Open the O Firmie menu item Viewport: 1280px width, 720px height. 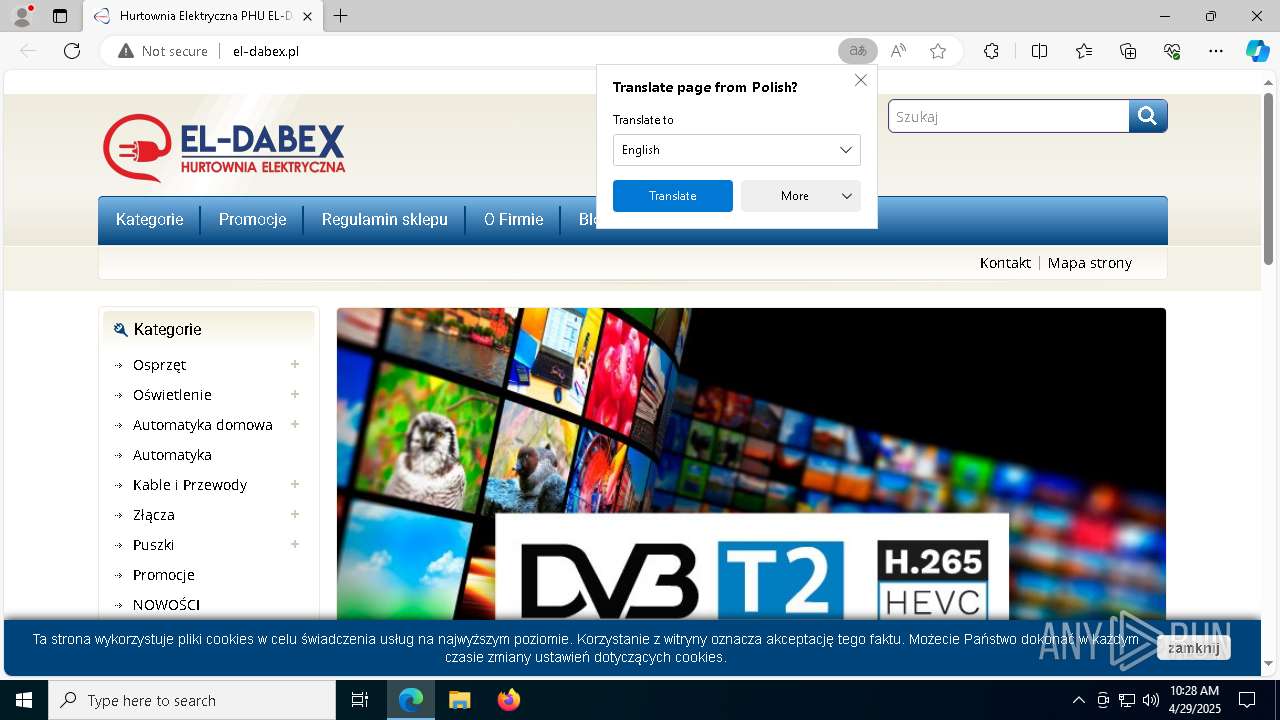(514, 220)
